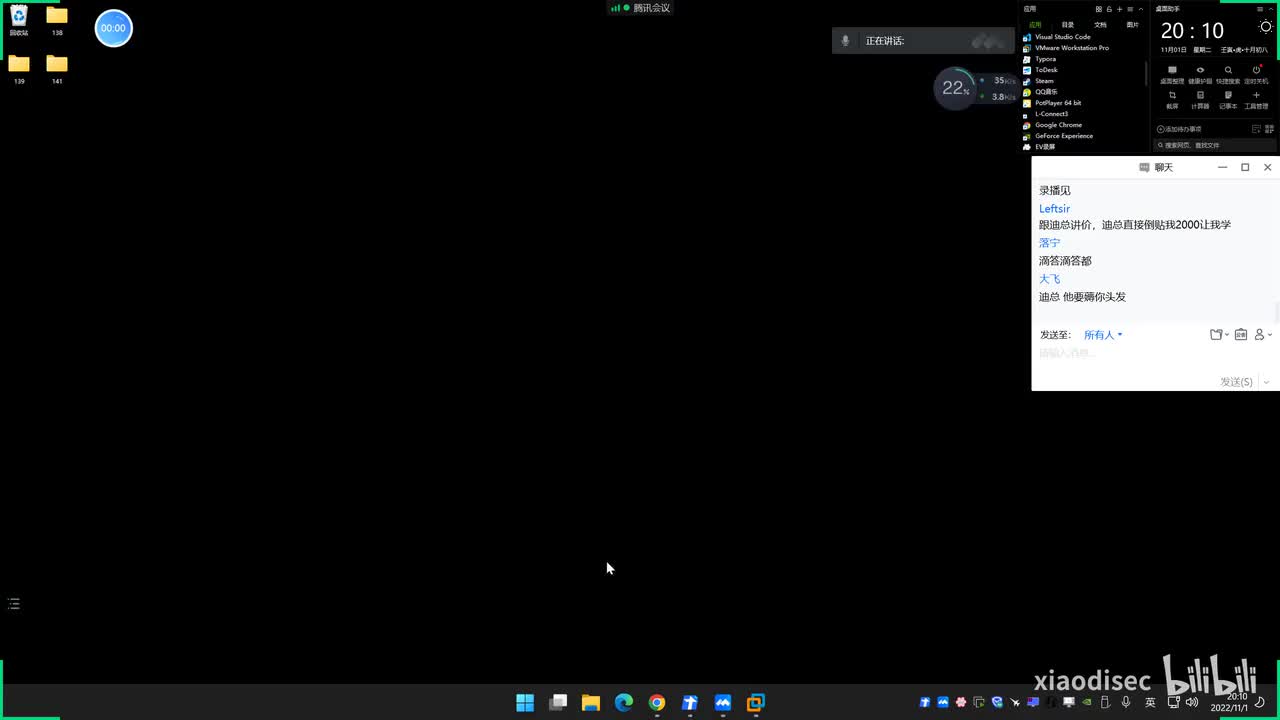Switch to the 应用 tab in launcher panel
Screen dimensions: 1280x720
[x=1035, y=24]
